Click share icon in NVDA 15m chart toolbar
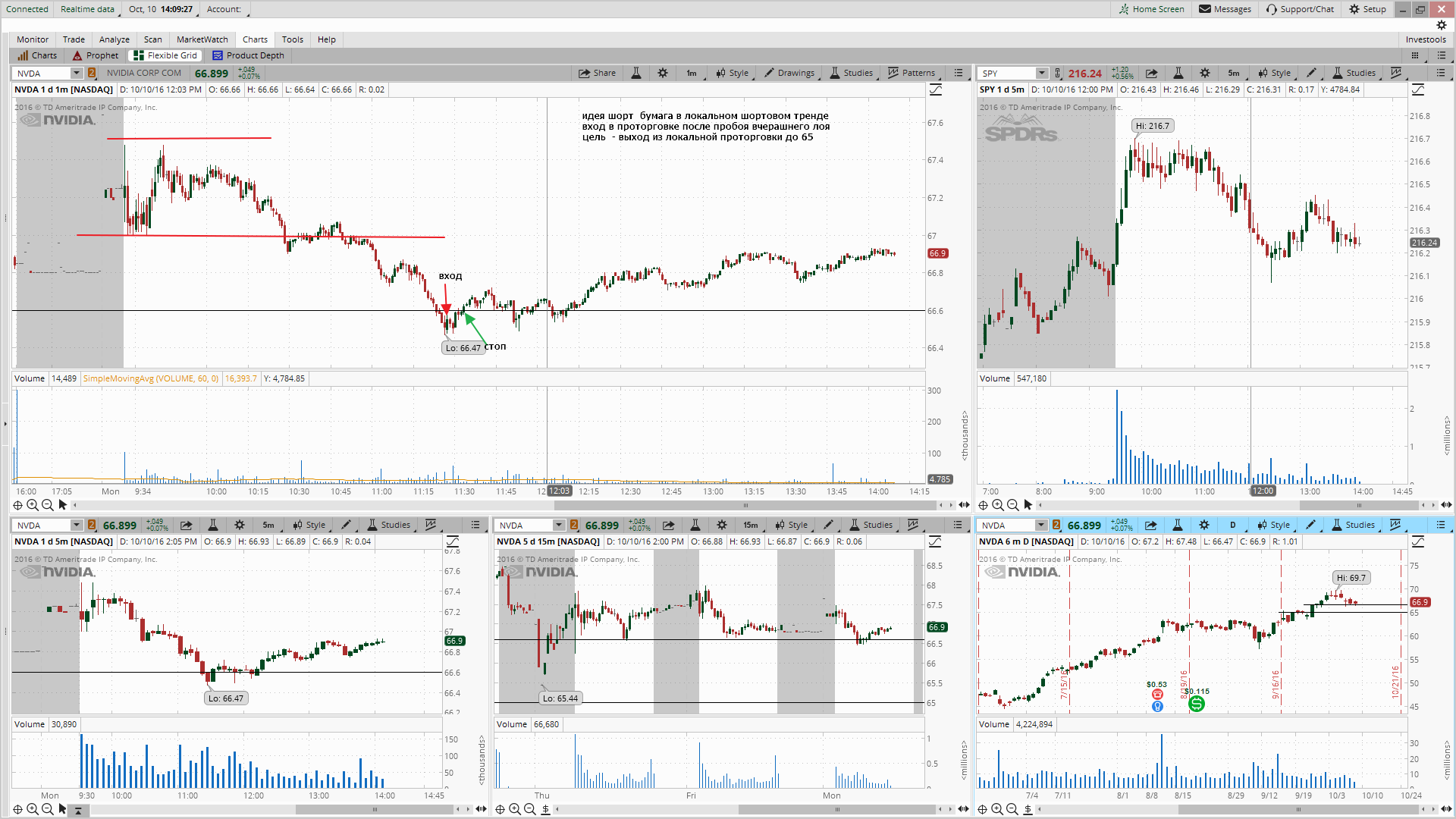 [668, 525]
